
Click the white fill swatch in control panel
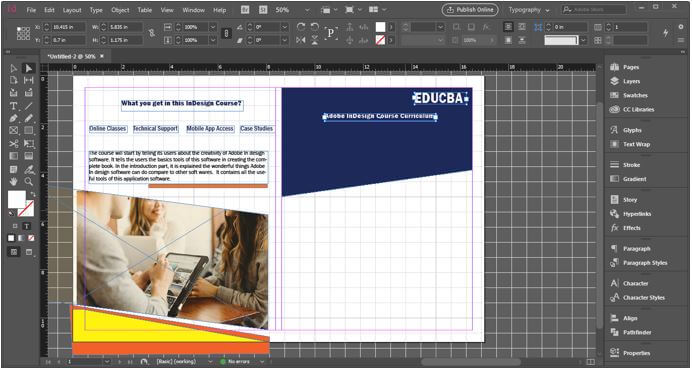pos(380,27)
